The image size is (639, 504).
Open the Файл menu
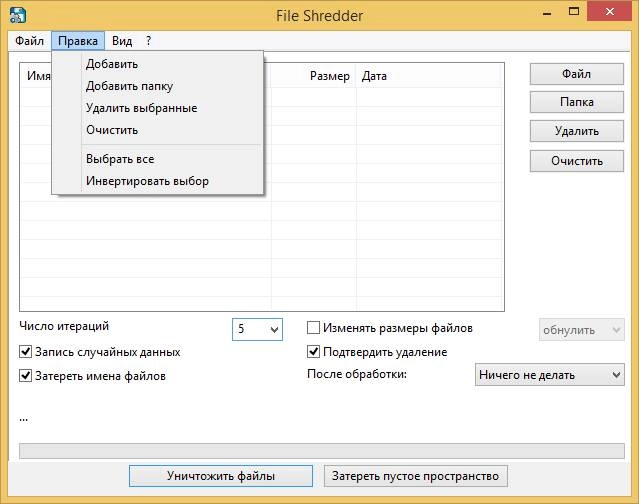29,41
